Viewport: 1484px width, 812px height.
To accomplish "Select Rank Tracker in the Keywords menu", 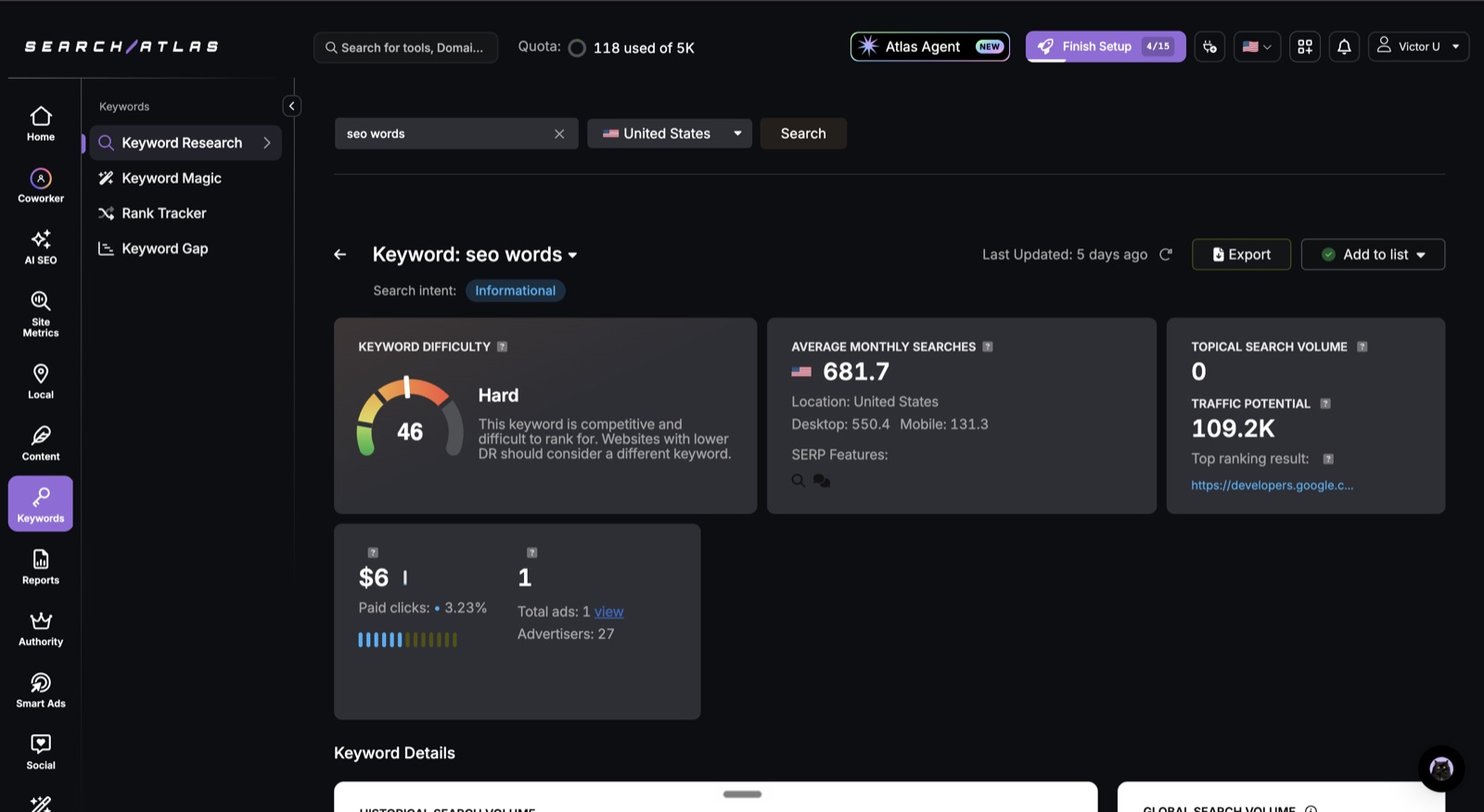I will 164,213.
